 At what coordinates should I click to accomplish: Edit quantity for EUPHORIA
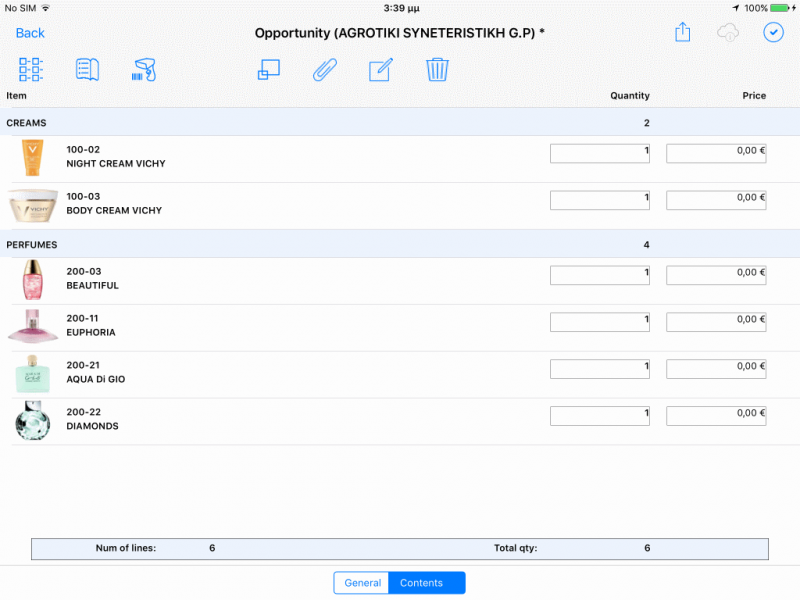coord(599,322)
